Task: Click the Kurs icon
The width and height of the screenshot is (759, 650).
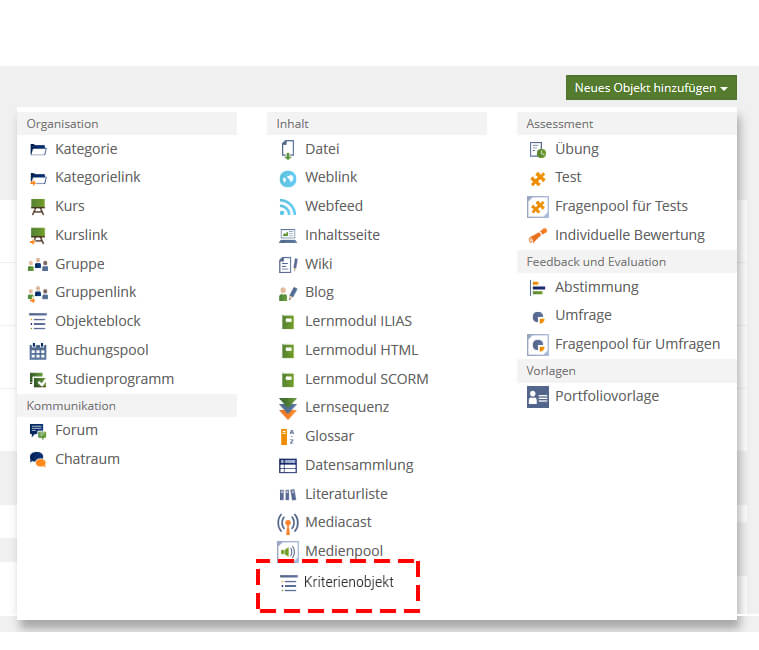Action: click(x=38, y=207)
